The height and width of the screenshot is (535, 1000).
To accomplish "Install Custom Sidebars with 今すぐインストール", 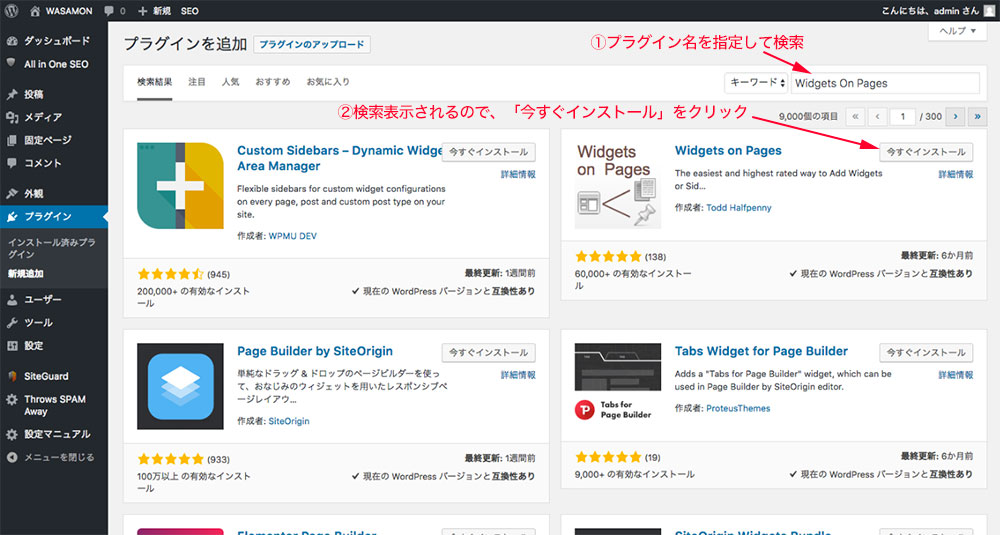I will [489, 152].
